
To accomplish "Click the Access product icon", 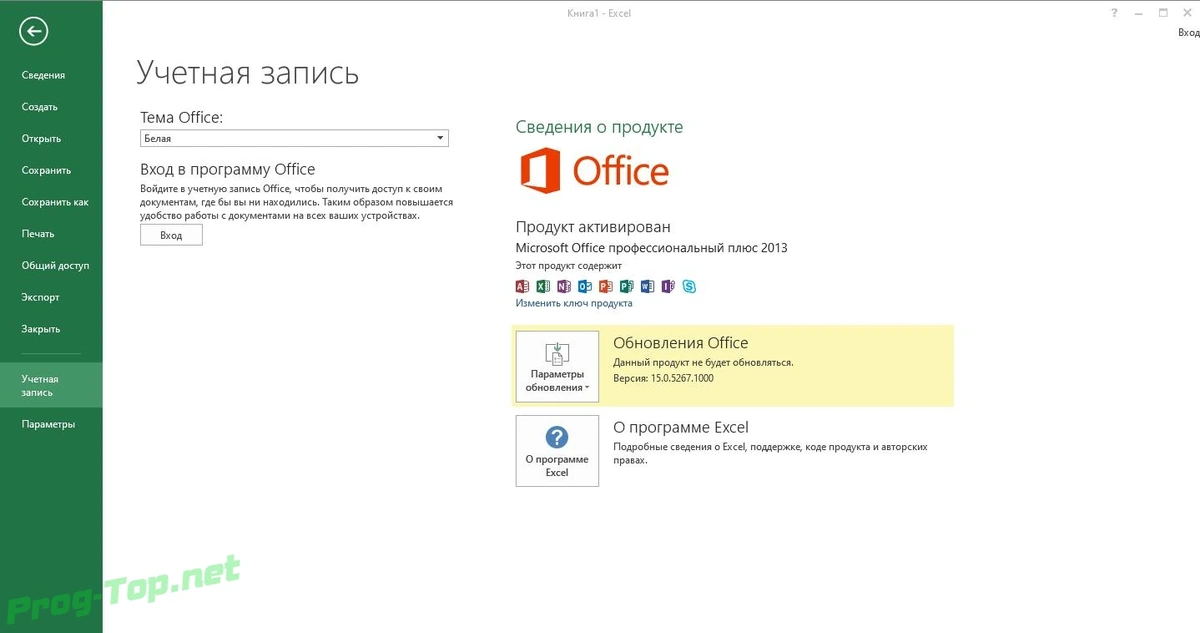I will pos(522,286).
